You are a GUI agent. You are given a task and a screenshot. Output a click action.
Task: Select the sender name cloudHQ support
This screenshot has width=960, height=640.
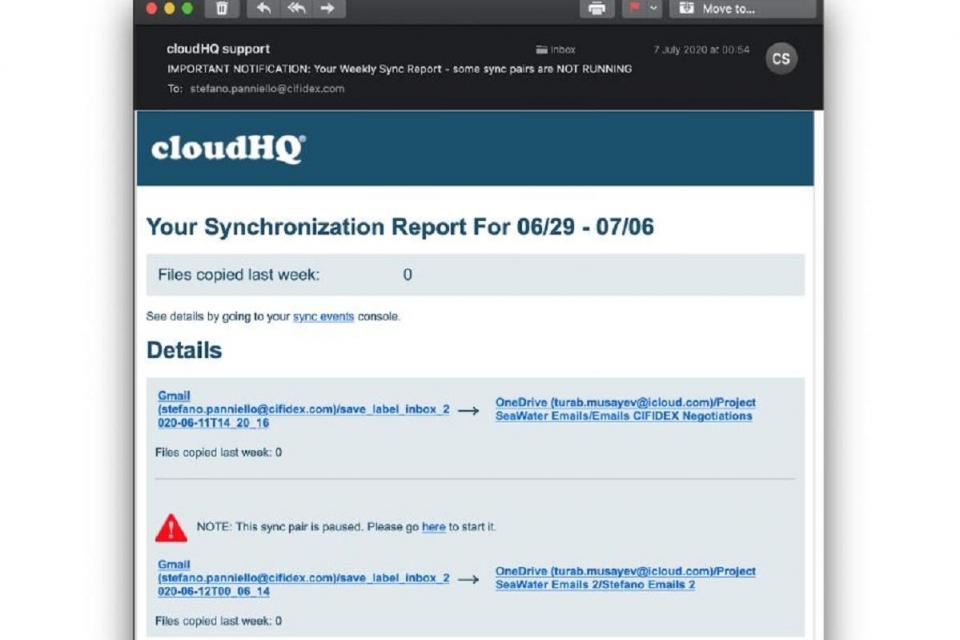click(218, 49)
